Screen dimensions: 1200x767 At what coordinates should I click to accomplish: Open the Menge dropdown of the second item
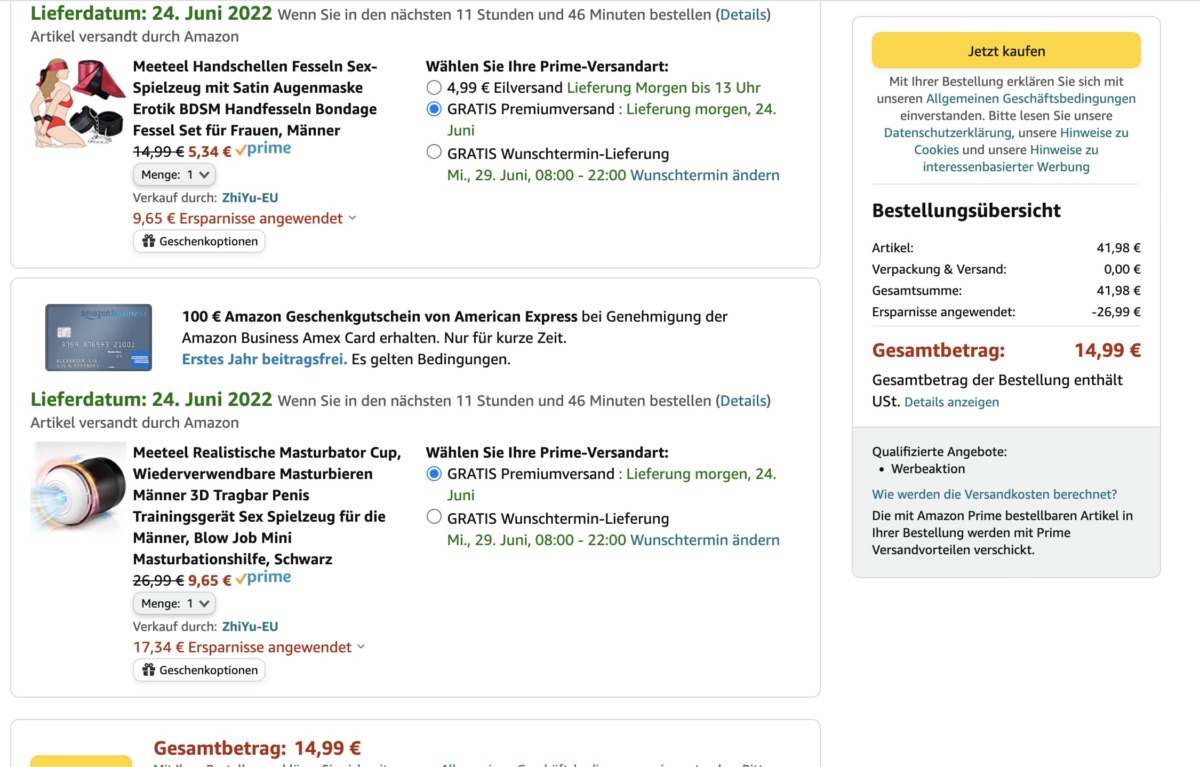pyautogui.click(x=174, y=604)
